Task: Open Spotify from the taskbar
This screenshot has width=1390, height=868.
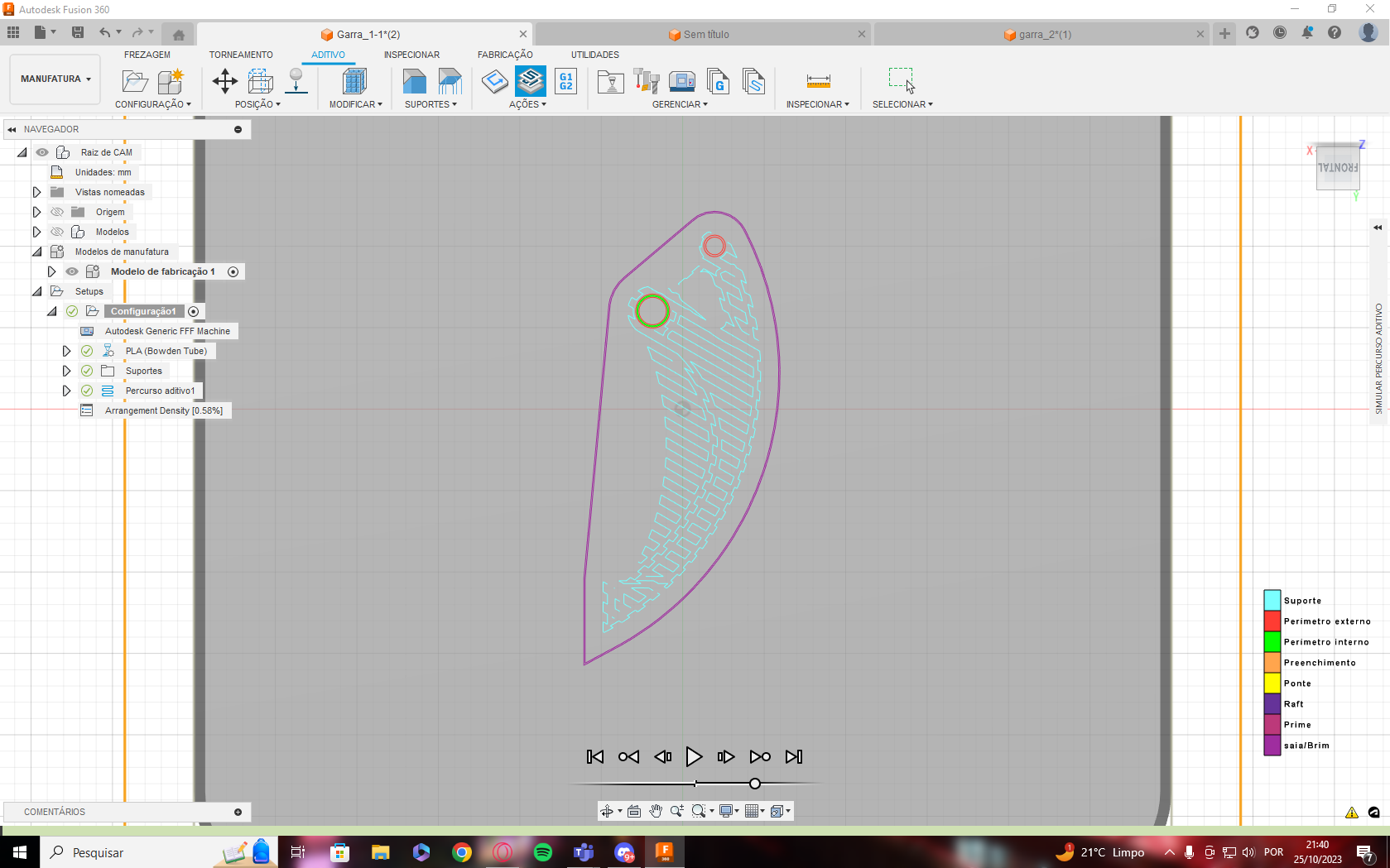Action: click(543, 852)
